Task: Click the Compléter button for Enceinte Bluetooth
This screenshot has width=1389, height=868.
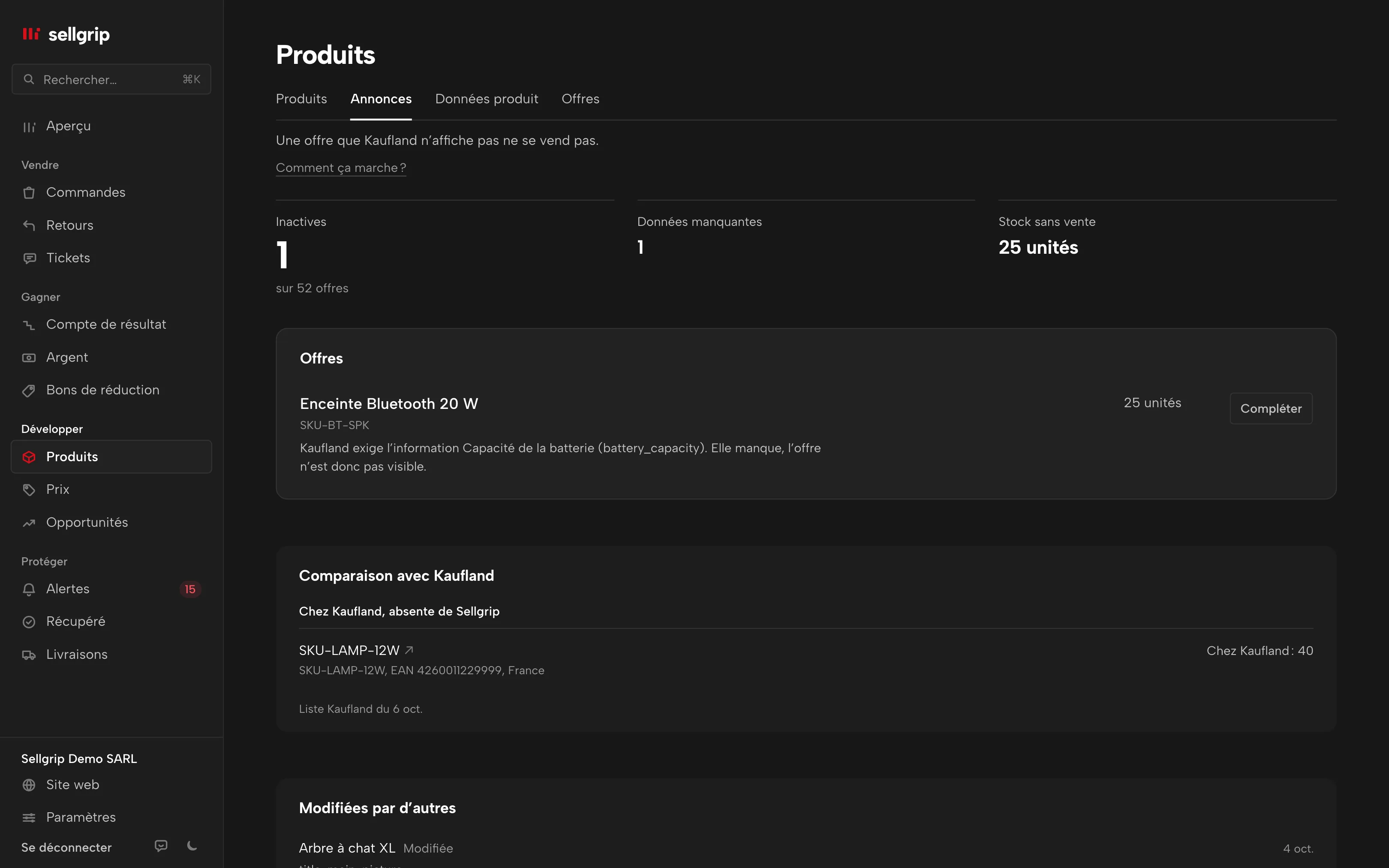Action: 1271,408
